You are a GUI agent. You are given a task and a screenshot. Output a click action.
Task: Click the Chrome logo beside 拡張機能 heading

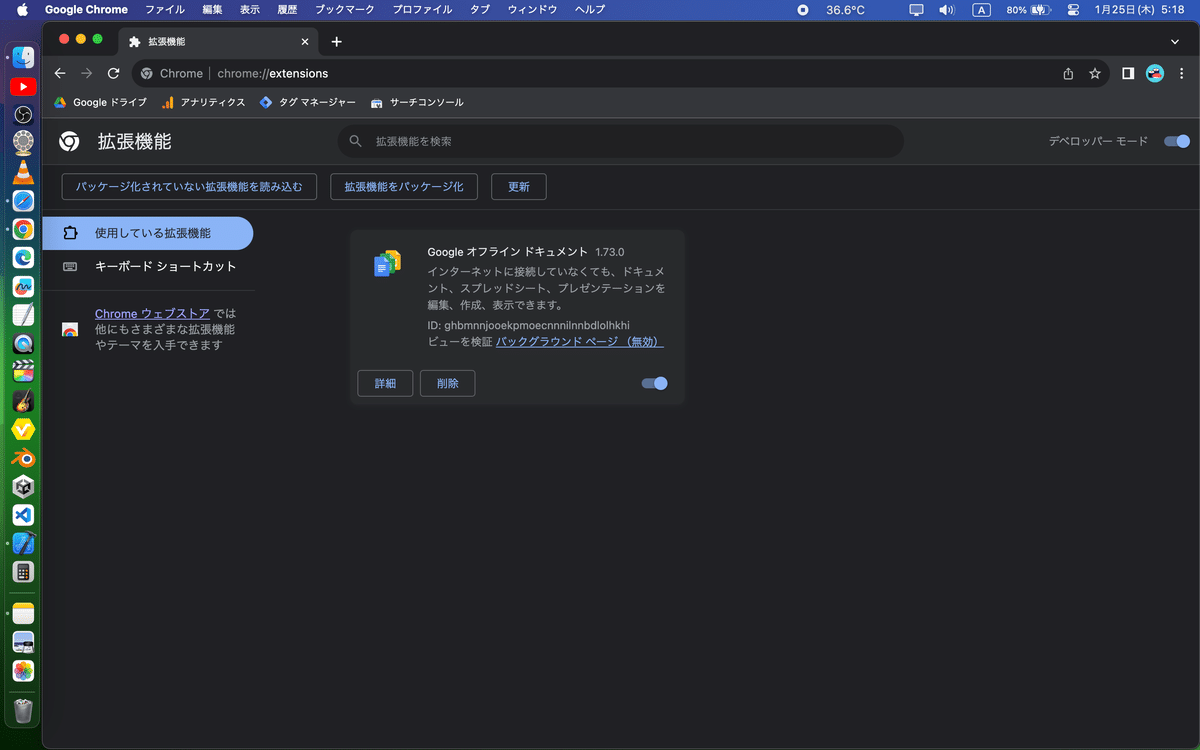(69, 141)
